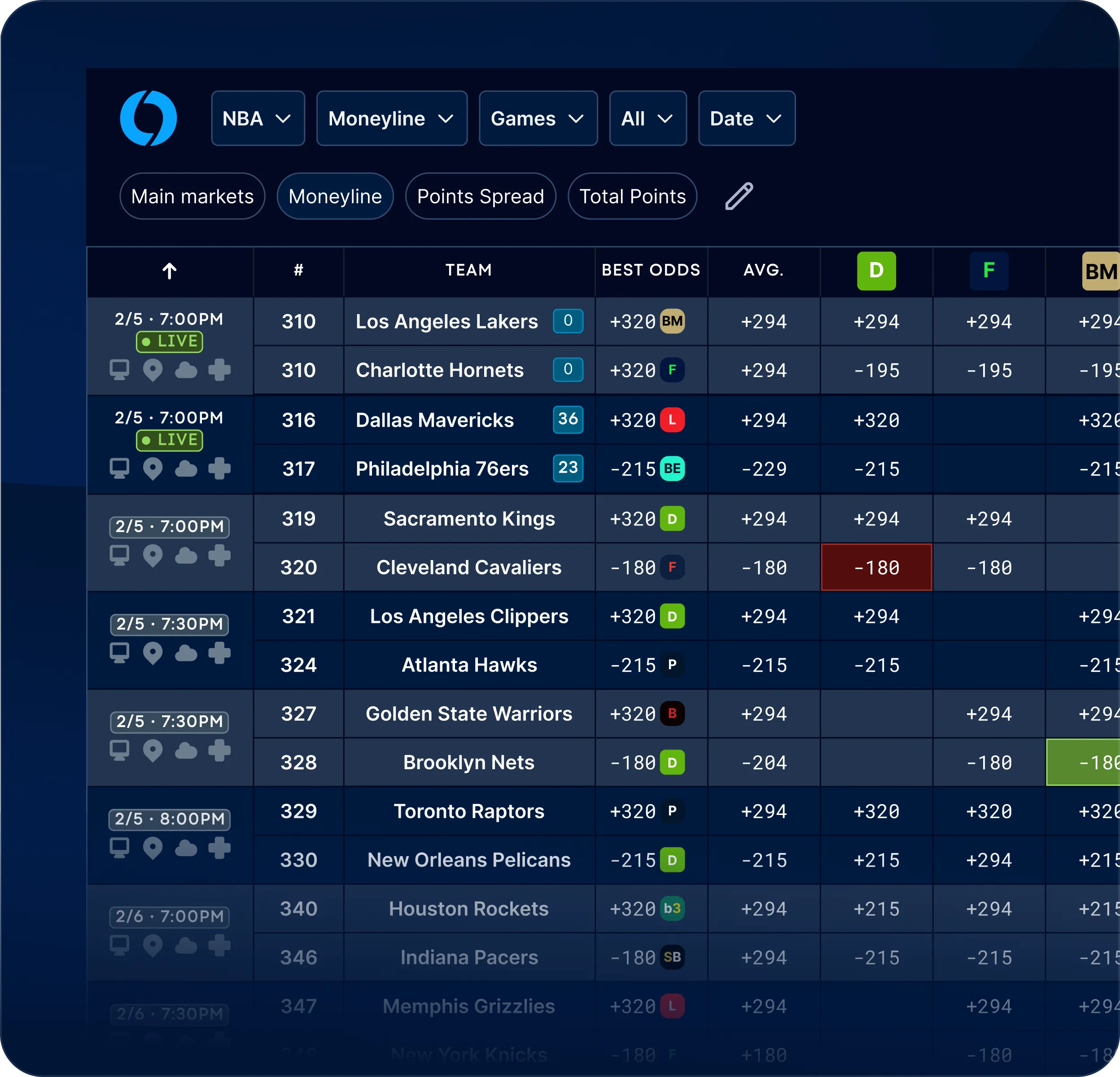This screenshot has height=1077, width=1120.
Task: Open the Date selector dropdown
Action: (x=746, y=118)
